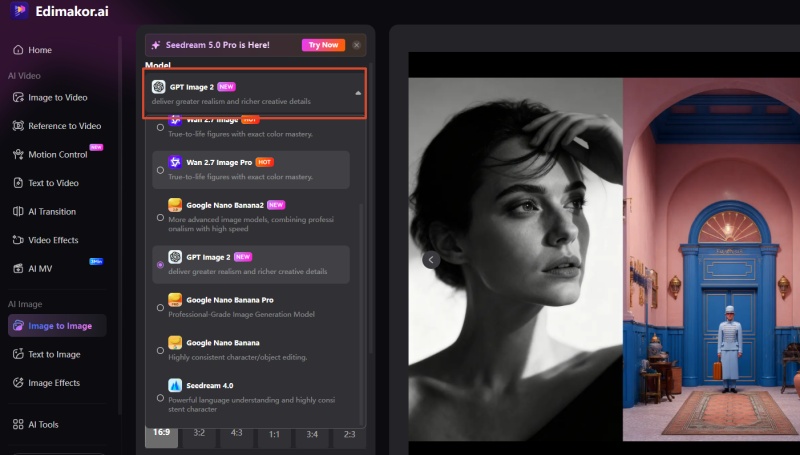This screenshot has height=455, width=800.
Task: Click the AI Transition icon
Action: (x=18, y=212)
